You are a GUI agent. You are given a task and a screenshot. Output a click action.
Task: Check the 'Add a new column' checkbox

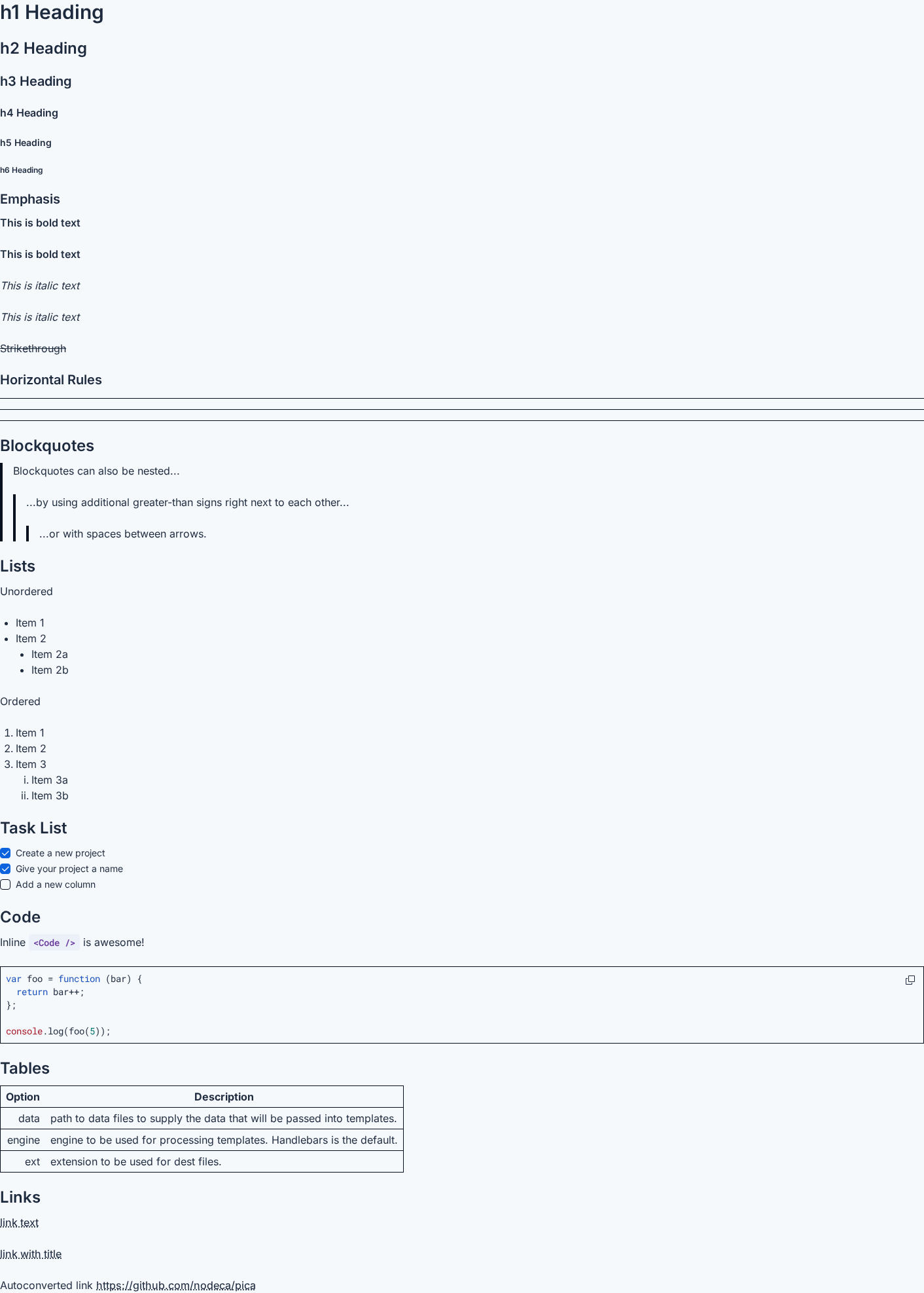[x=5, y=884]
